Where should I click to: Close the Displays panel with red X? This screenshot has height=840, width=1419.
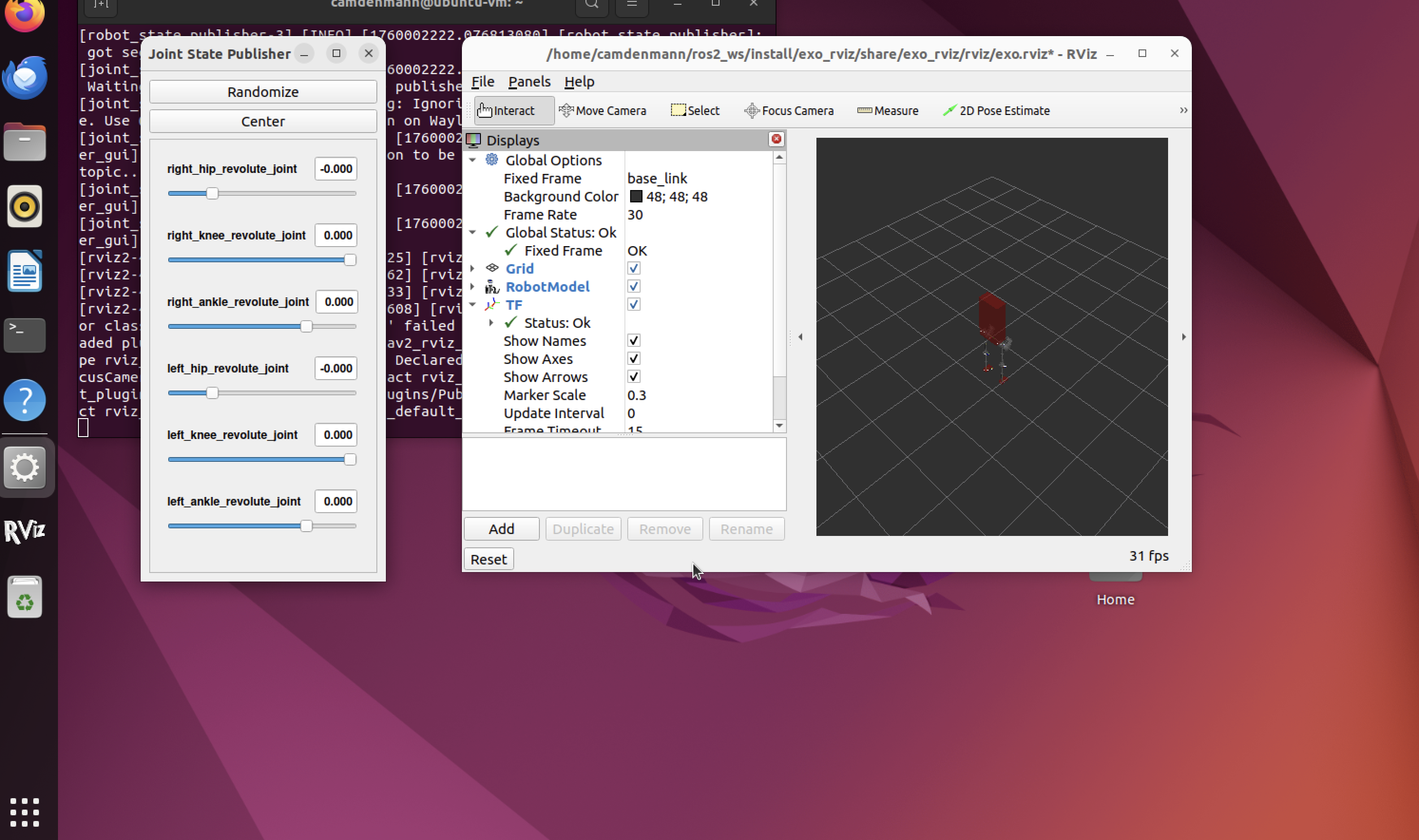click(x=776, y=139)
